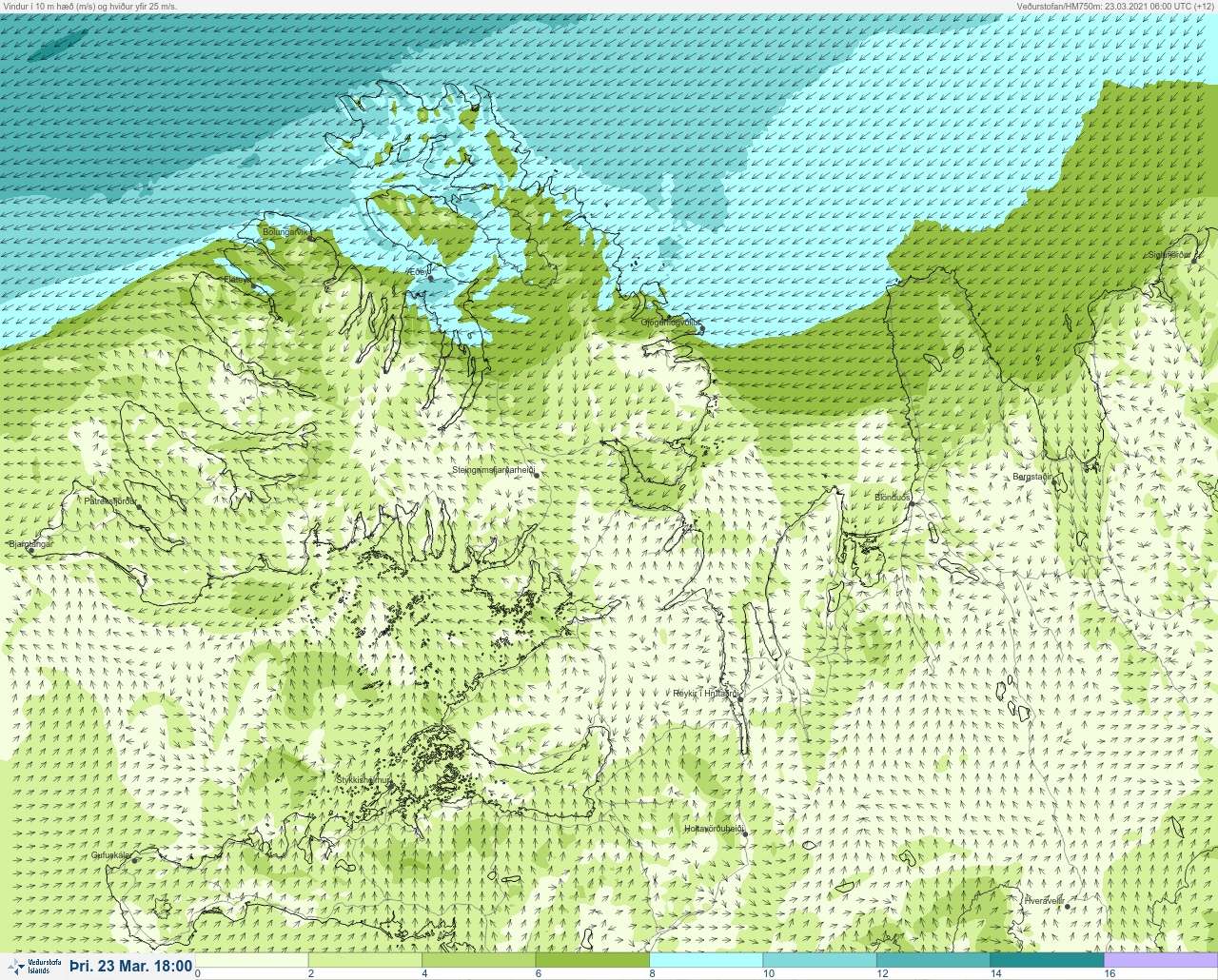Click the Bolungarvík station dot

(x=311, y=238)
